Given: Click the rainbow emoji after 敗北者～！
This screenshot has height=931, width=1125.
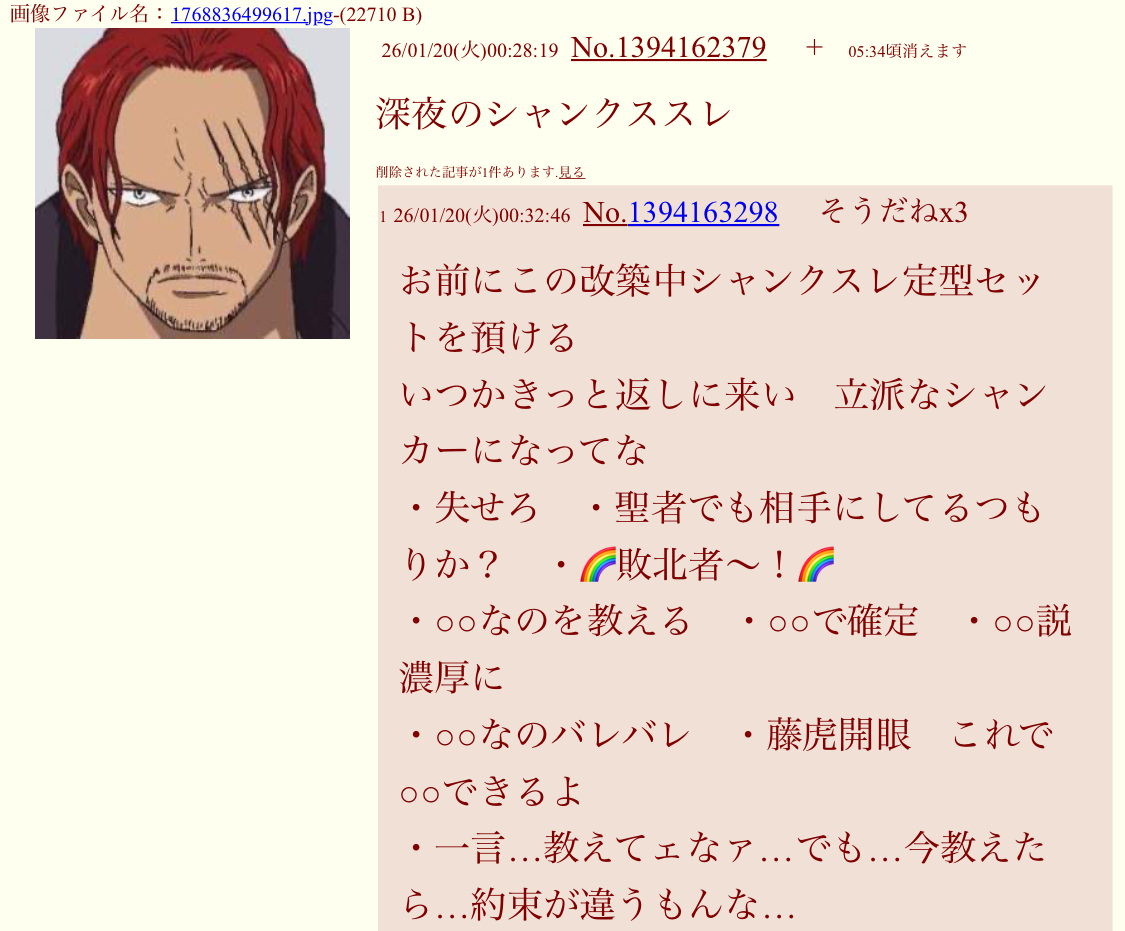Looking at the screenshot, I should pos(816,564).
